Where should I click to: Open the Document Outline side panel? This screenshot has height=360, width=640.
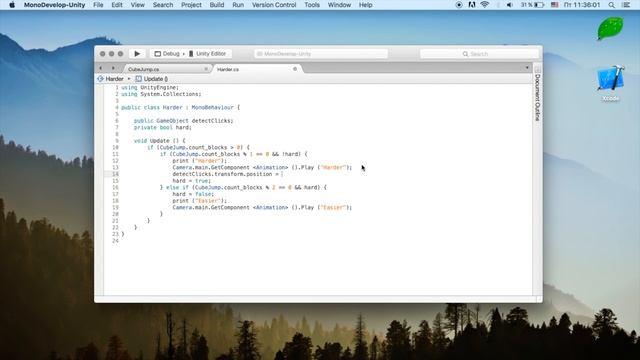click(538, 97)
